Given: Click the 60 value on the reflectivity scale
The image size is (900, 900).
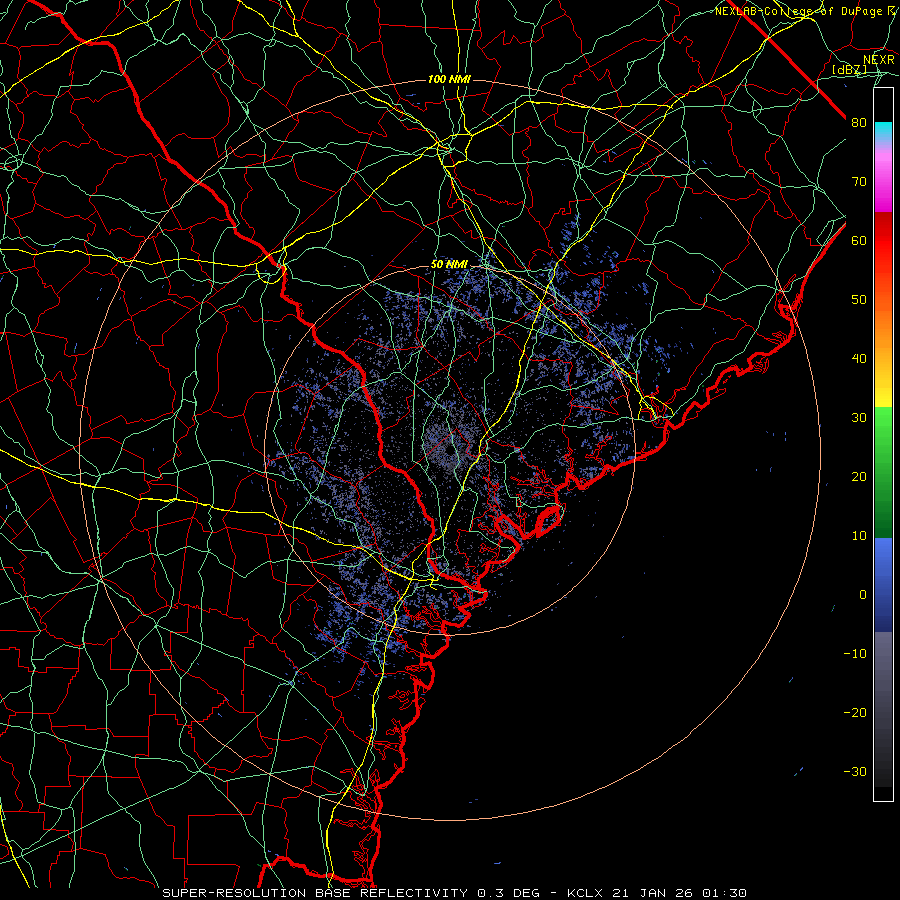Looking at the screenshot, I should coord(859,240).
